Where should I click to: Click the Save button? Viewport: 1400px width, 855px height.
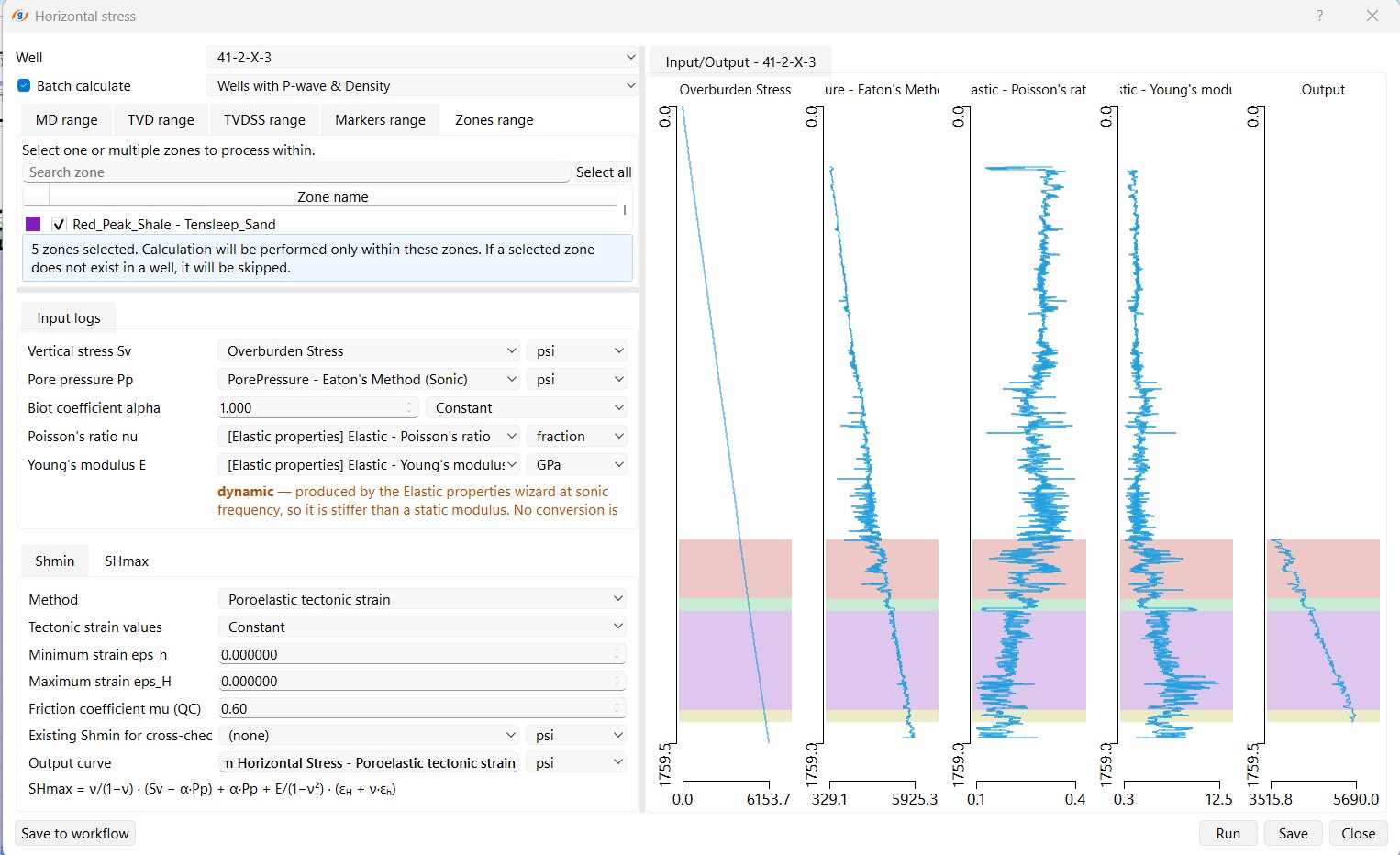coord(1294,834)
